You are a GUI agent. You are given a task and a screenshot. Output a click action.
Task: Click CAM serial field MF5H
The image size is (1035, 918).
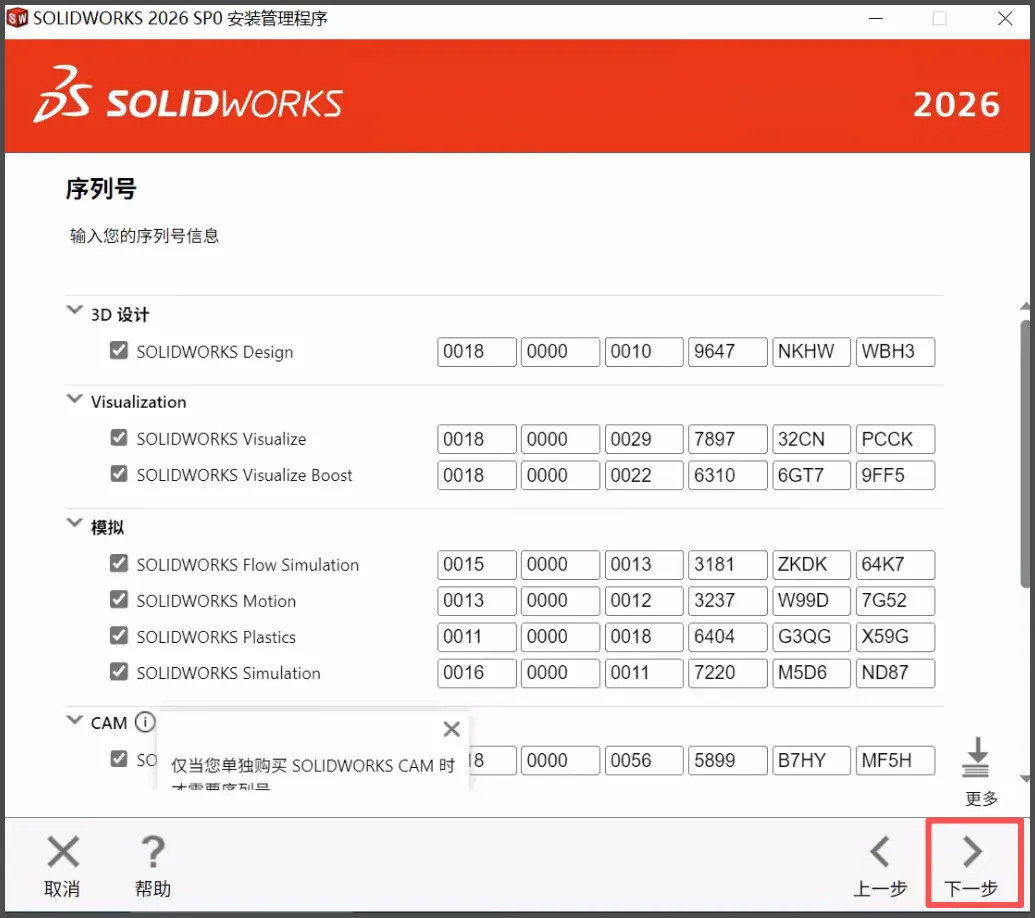(895, 760)
